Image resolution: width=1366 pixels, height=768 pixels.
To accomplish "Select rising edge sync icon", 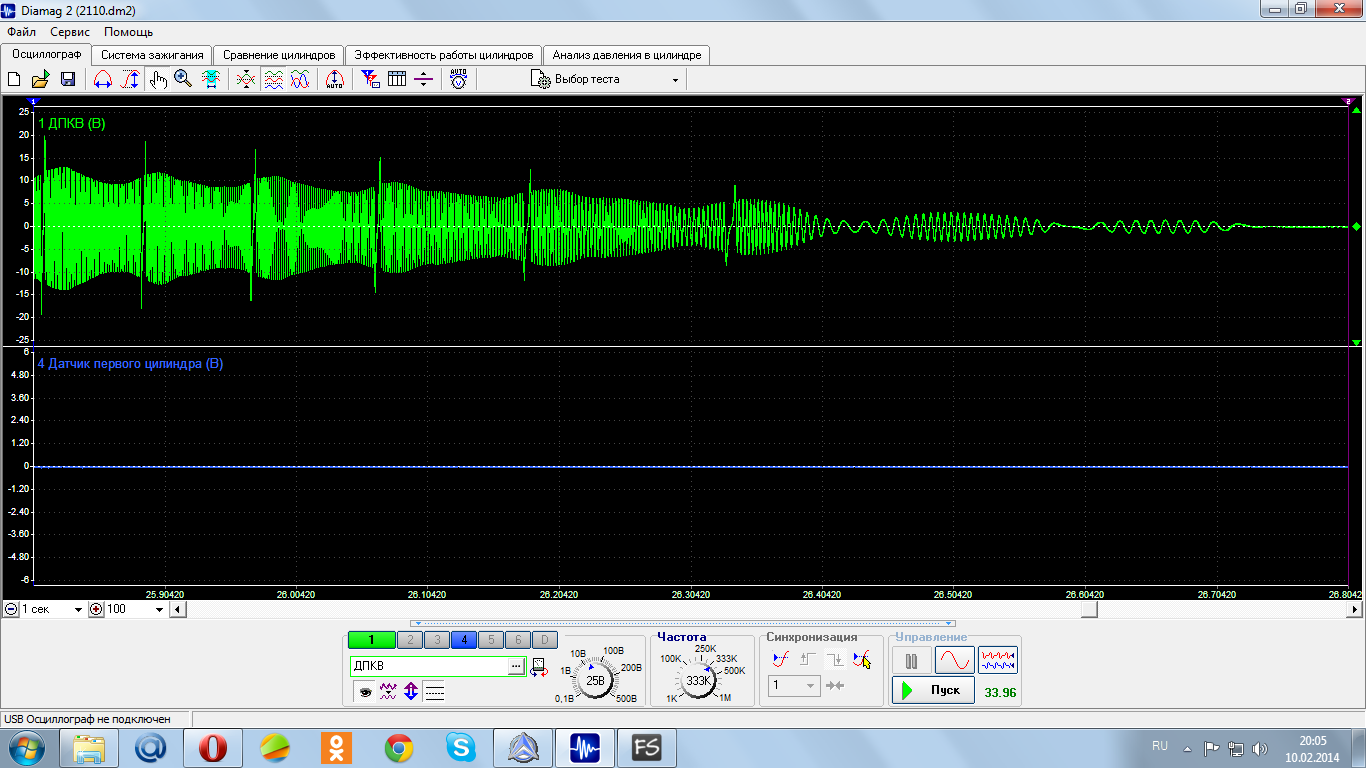I will click(808, 660).
